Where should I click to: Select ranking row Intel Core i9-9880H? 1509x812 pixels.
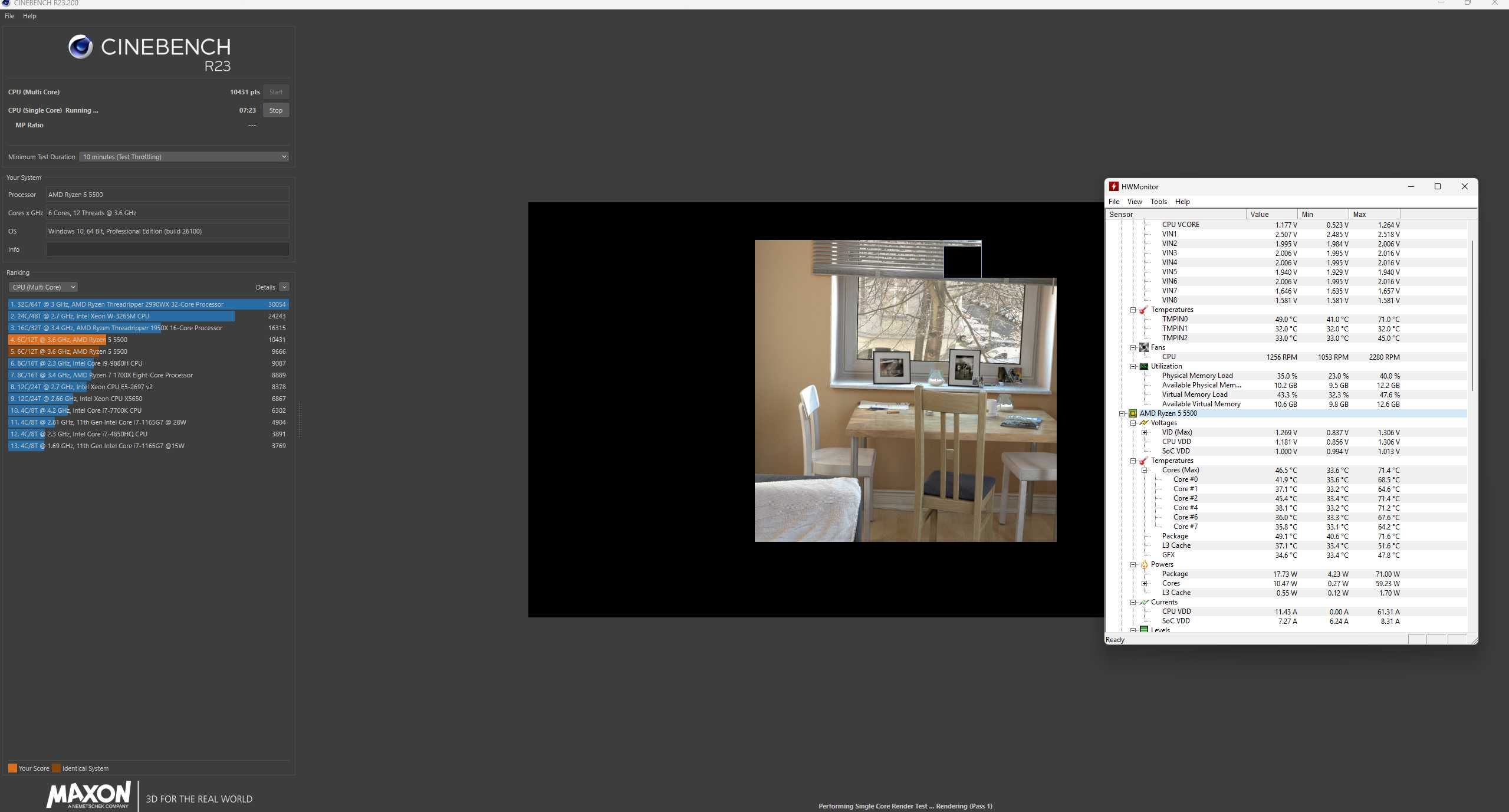[148, 363]
